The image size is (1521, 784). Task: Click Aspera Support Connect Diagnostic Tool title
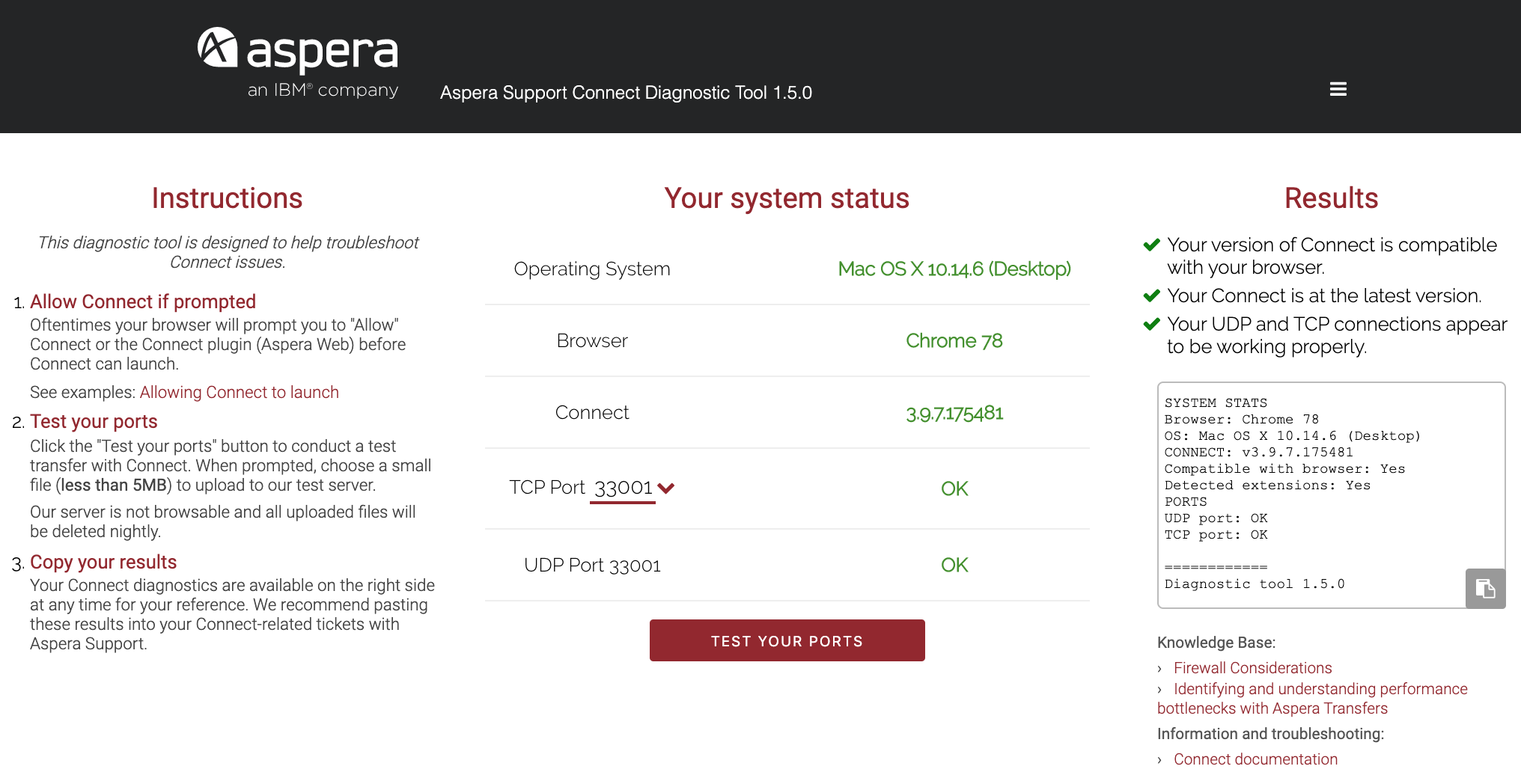(x=626, y=93)
